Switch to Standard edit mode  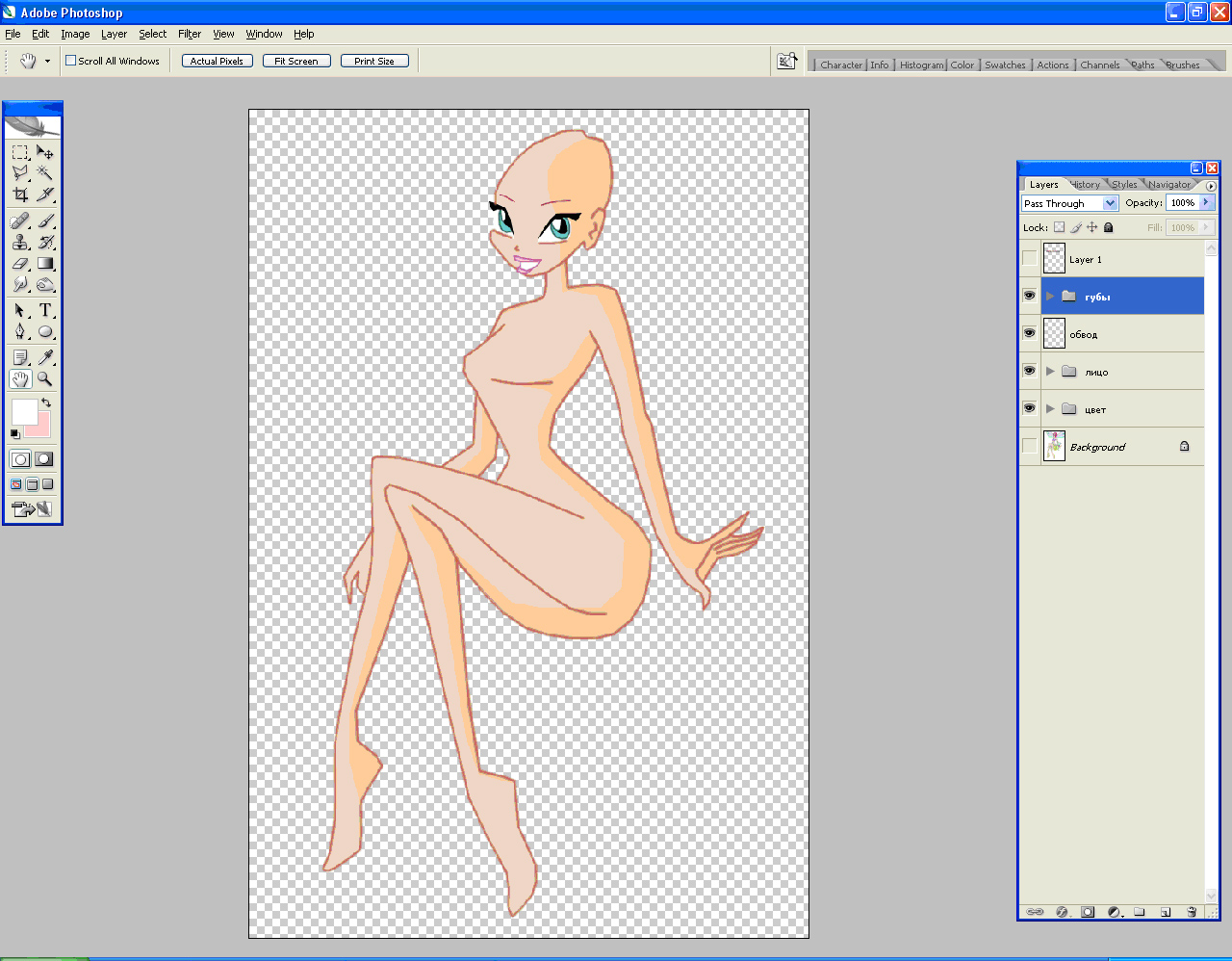(20, 459)
